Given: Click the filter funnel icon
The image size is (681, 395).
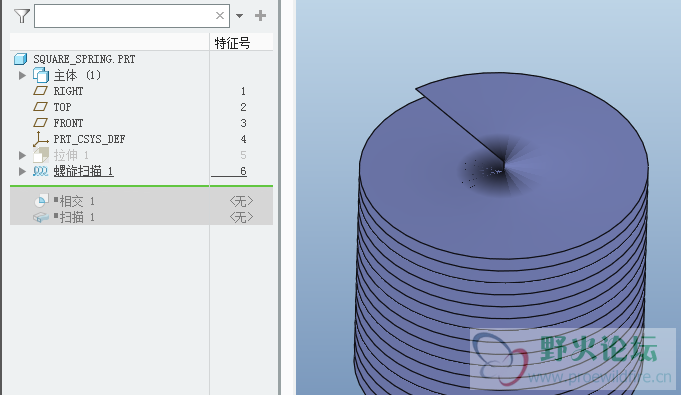Looking at the screenshot, I should tap(22, 16).
